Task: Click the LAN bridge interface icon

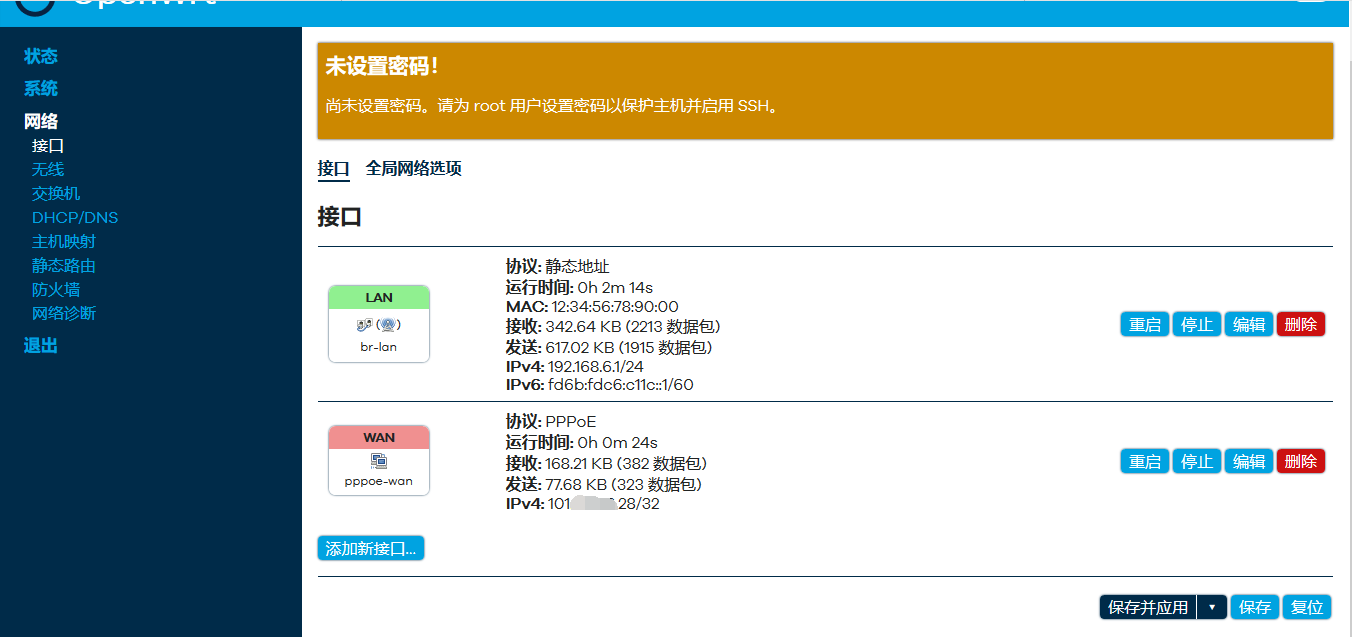Action: 378,325
